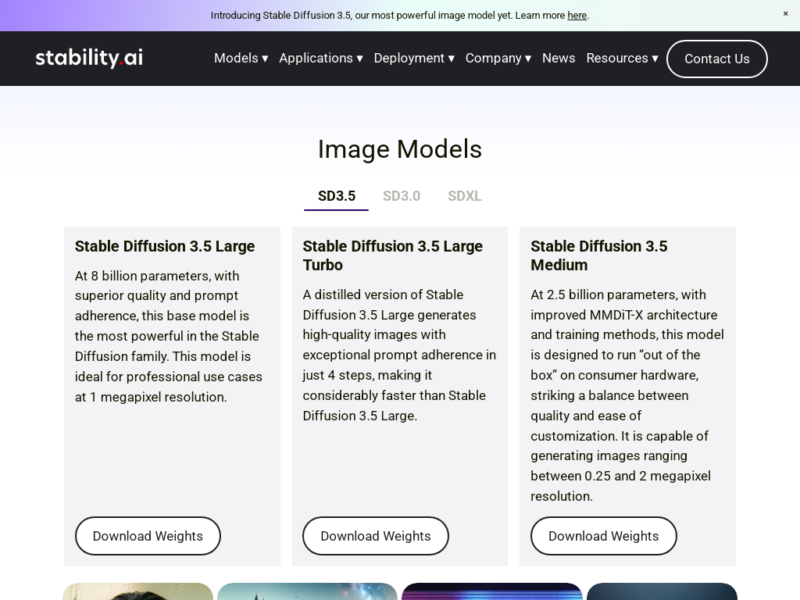Click the 'At 2.5 billion parameters' description
The image size is (800, 600).
[627, 395]
